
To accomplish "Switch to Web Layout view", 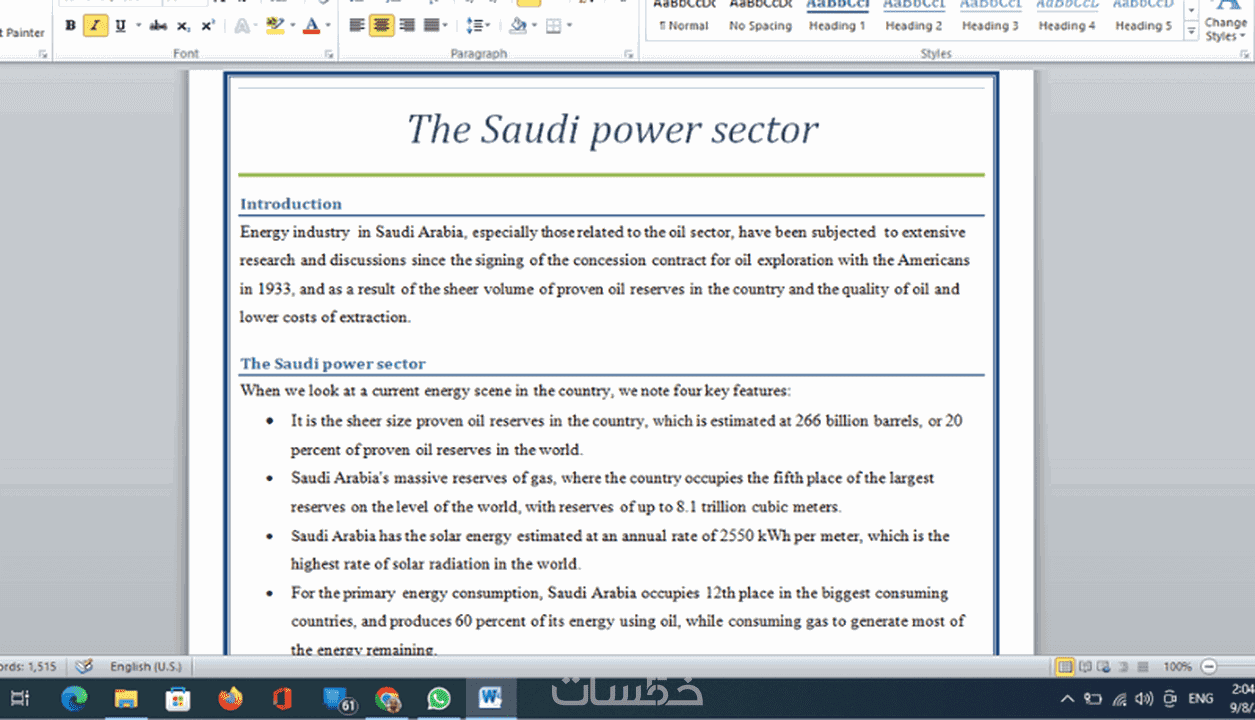I will 1103,666.
